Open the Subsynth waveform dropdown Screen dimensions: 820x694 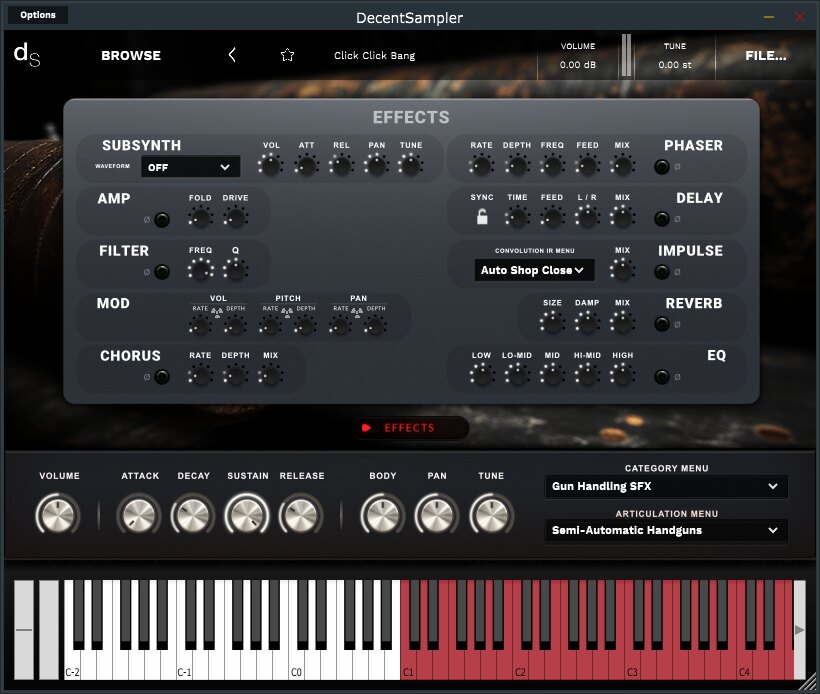pos(190,167)
